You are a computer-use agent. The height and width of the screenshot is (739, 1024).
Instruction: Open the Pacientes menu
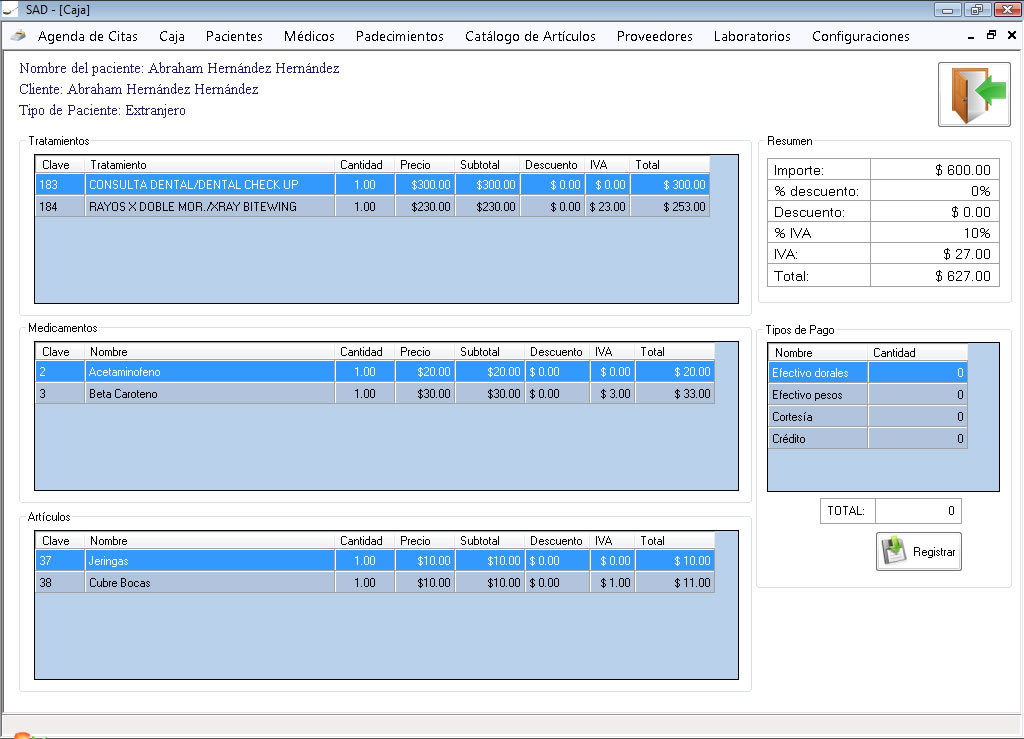[234, 37]
